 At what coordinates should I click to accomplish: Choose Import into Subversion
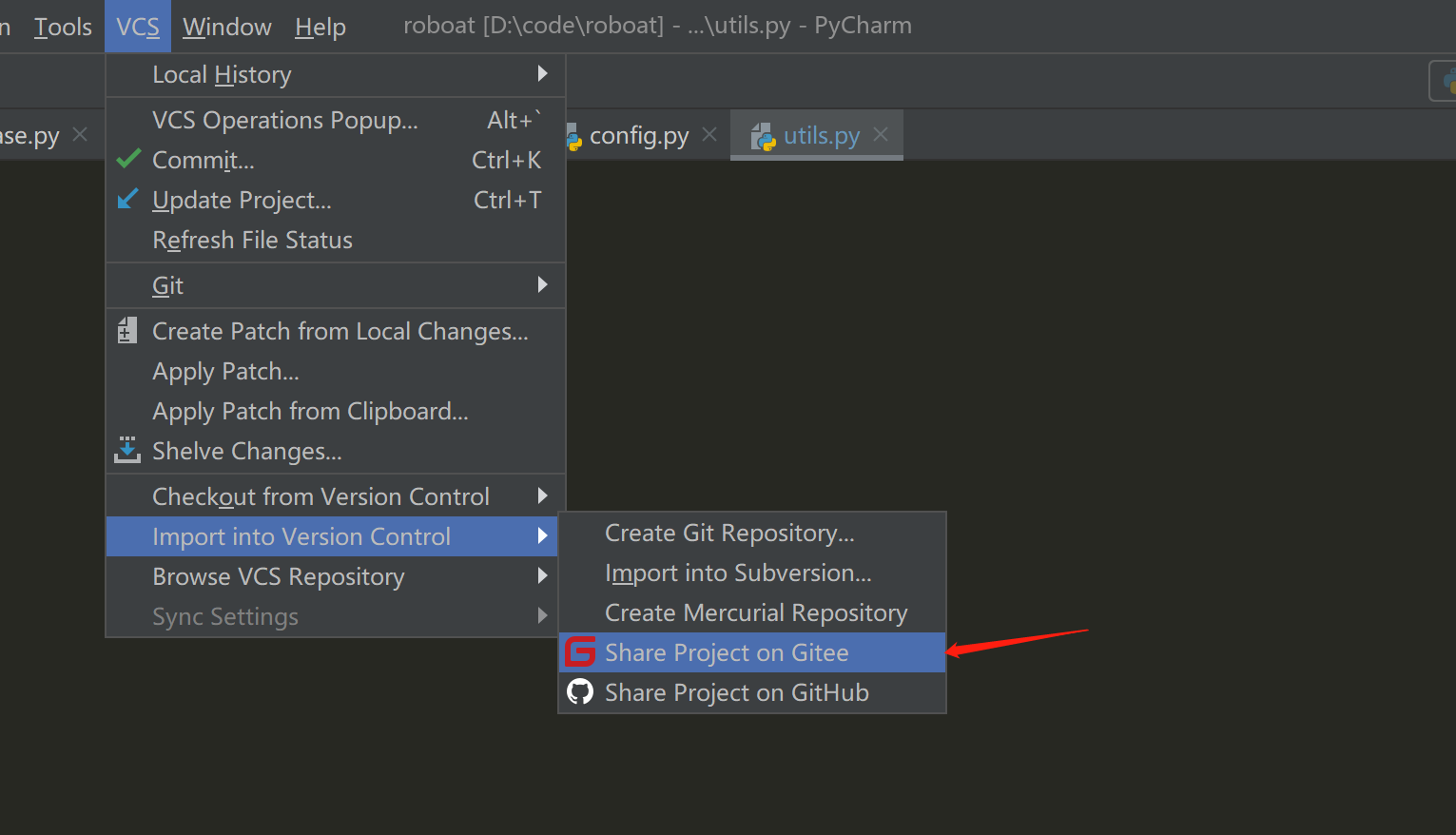[752, 573]
